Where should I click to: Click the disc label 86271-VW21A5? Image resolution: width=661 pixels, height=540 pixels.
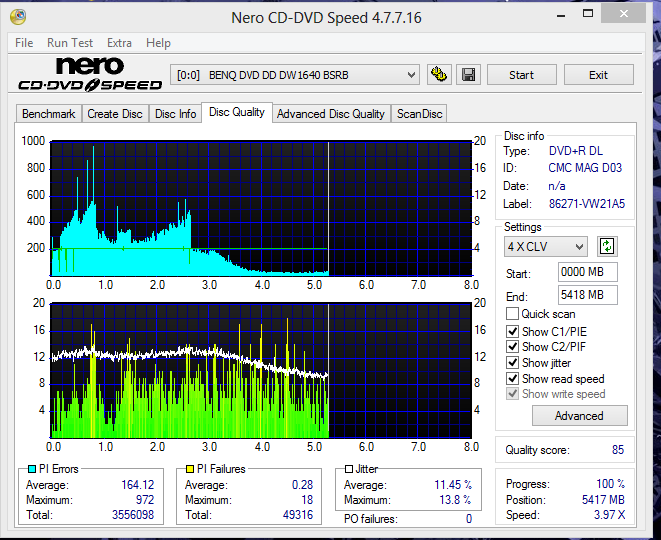click(x=586, y=204)
